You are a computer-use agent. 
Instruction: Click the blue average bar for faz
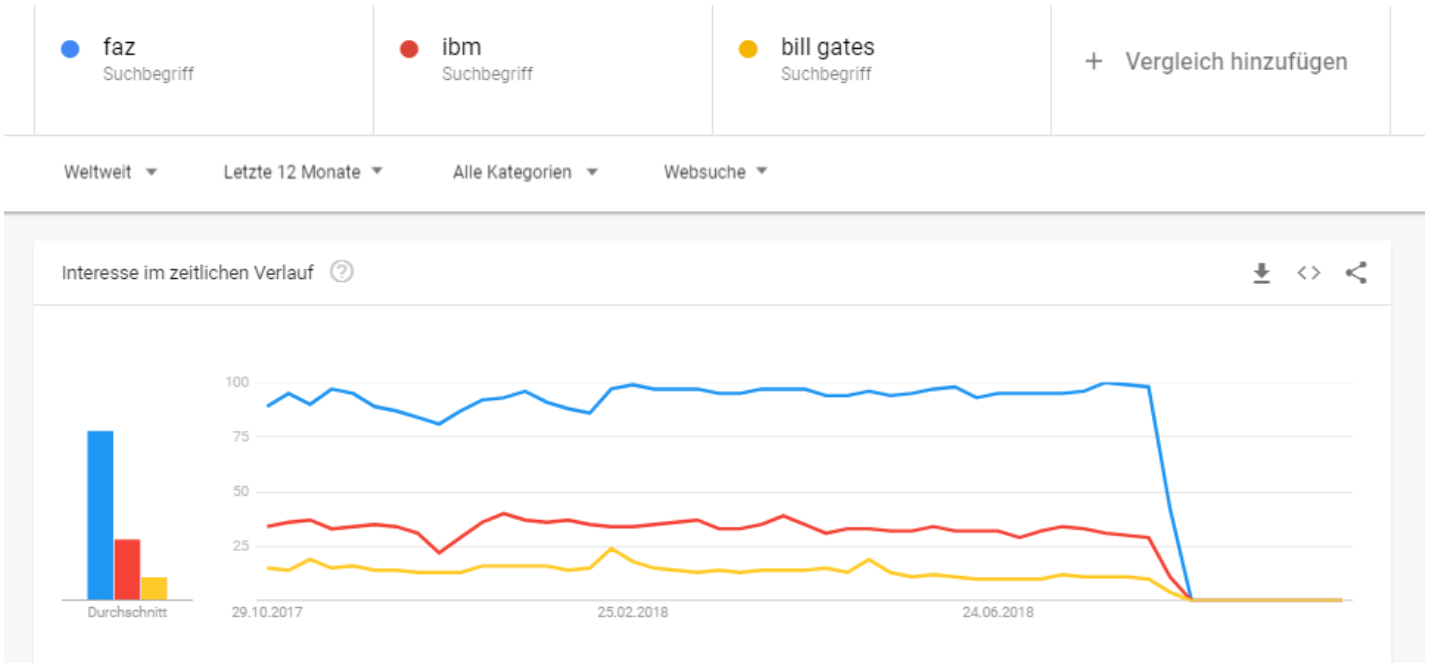click(x=100, y=515)
